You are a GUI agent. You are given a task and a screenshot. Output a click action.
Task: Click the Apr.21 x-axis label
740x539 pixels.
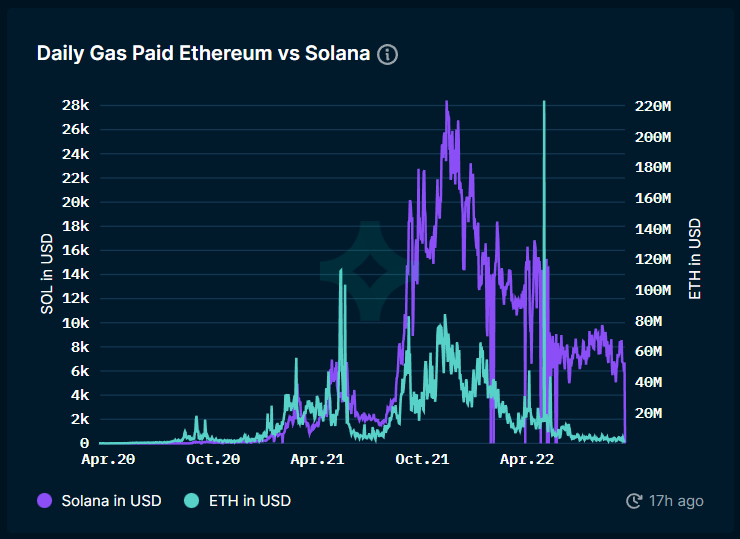318,460
